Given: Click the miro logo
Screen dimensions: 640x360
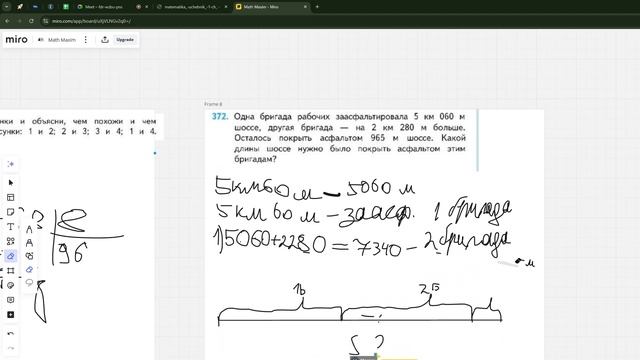Looking at the screenshot, I should click(x=16, y=40).
